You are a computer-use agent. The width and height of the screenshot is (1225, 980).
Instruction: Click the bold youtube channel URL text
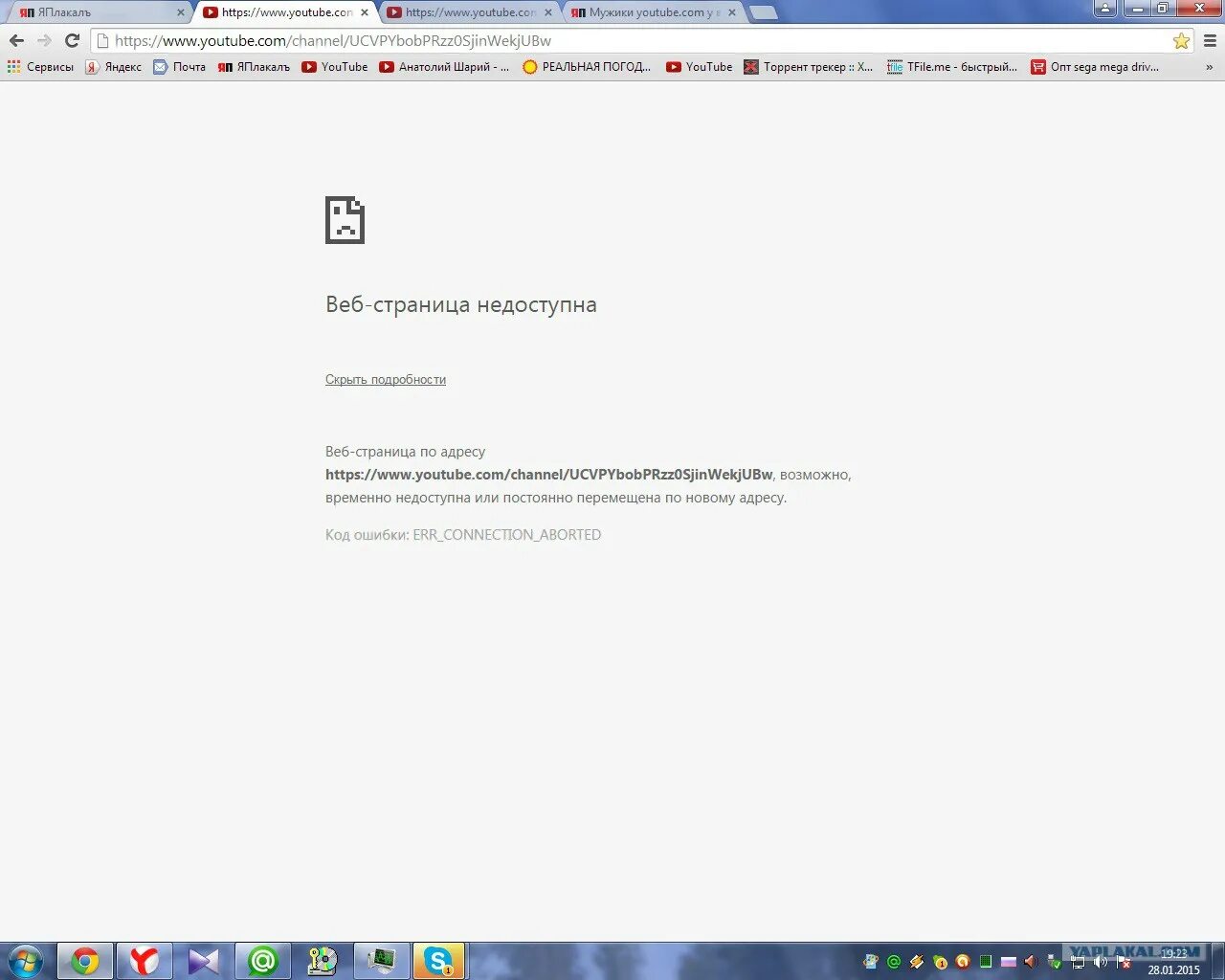(x=549, y=475)
